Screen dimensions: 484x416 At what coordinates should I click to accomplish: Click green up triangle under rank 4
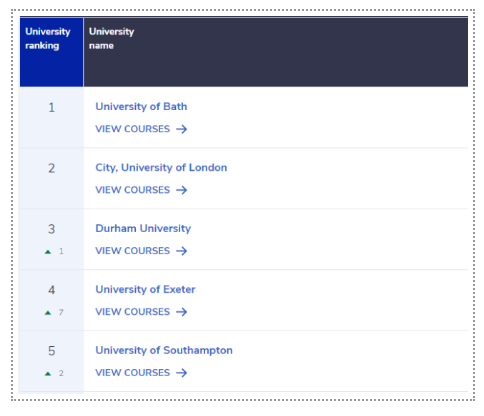48,313
